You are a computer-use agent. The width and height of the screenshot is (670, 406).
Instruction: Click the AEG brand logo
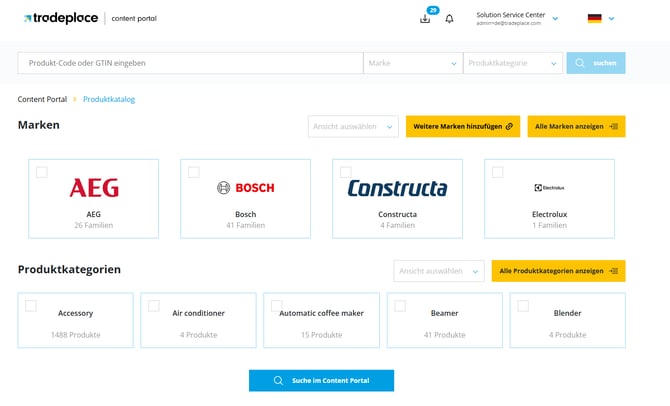point(94,188)
